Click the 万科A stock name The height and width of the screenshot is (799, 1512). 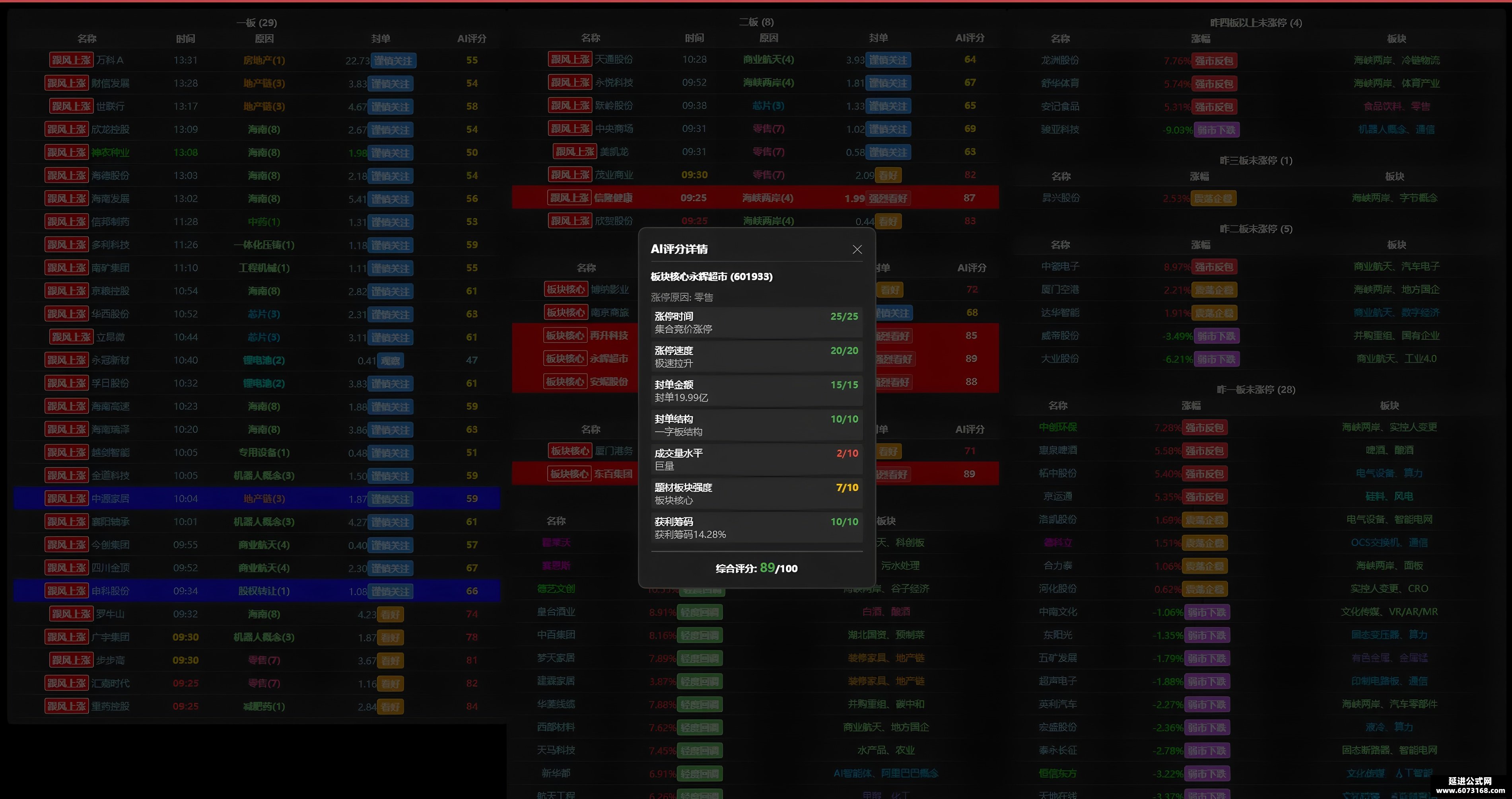[x=110, y=60]
